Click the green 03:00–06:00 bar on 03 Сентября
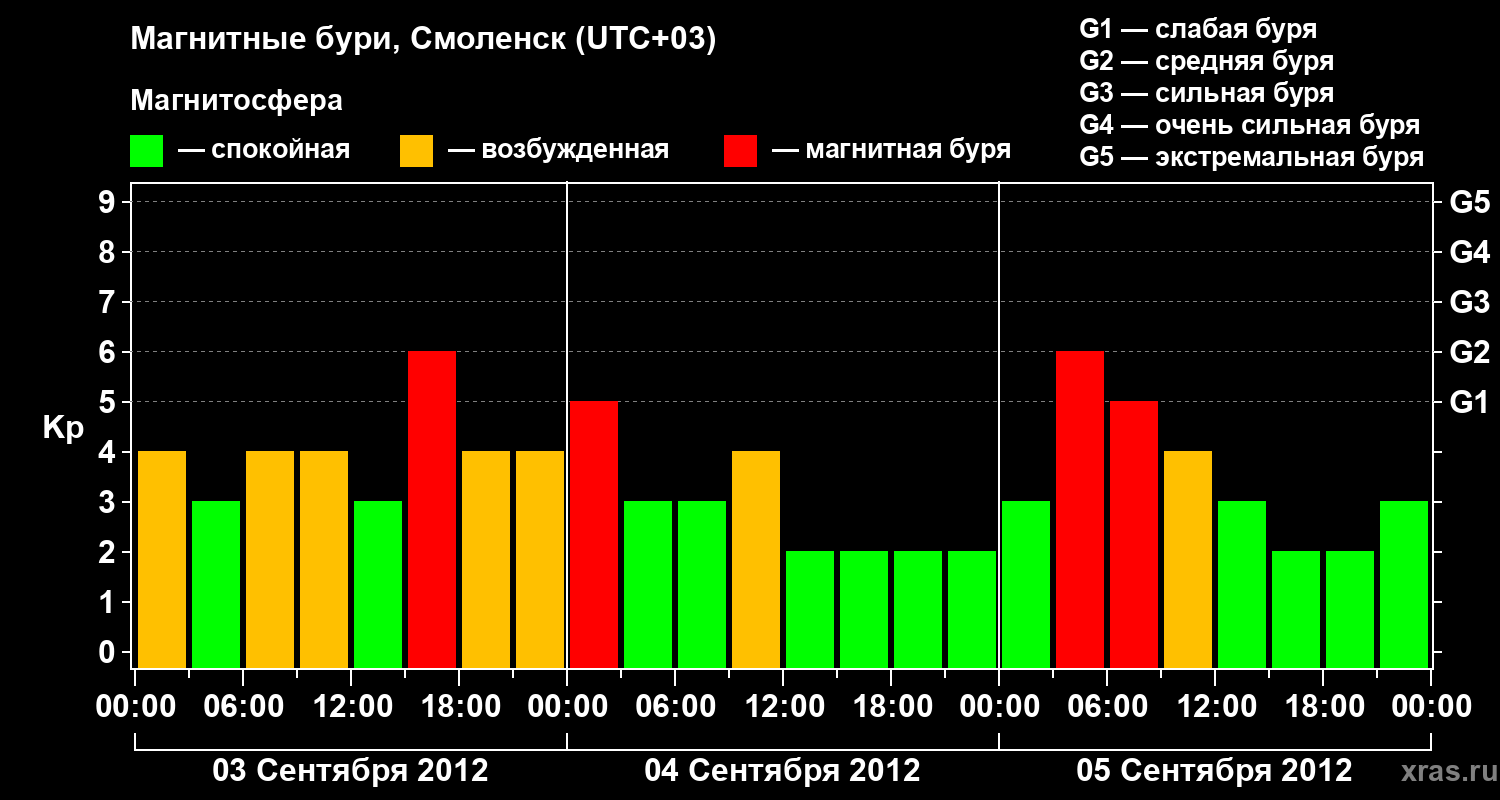This screenshot has width=1500, height=800. [216, 585]
